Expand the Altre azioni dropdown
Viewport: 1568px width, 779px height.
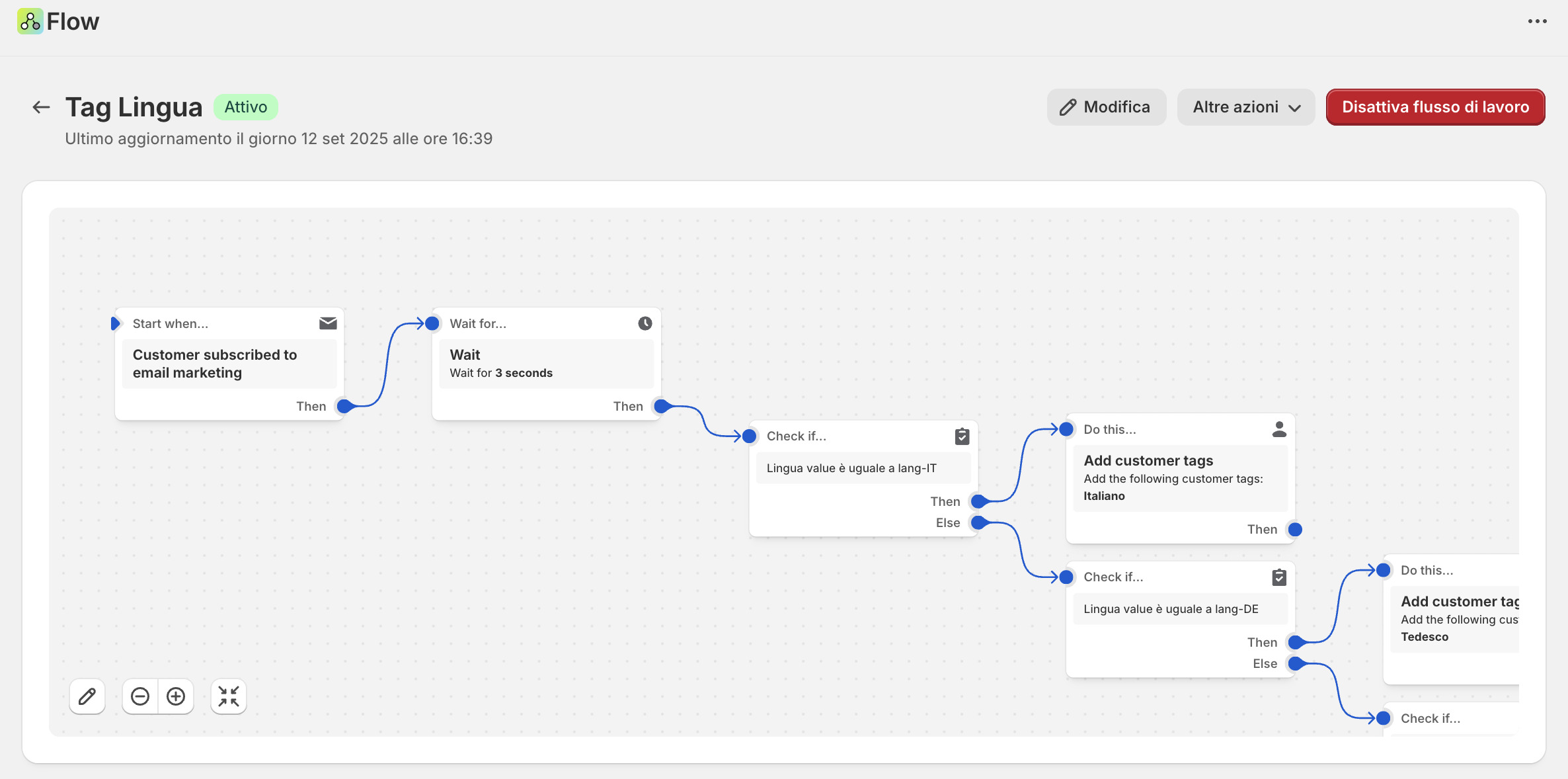1245,107
